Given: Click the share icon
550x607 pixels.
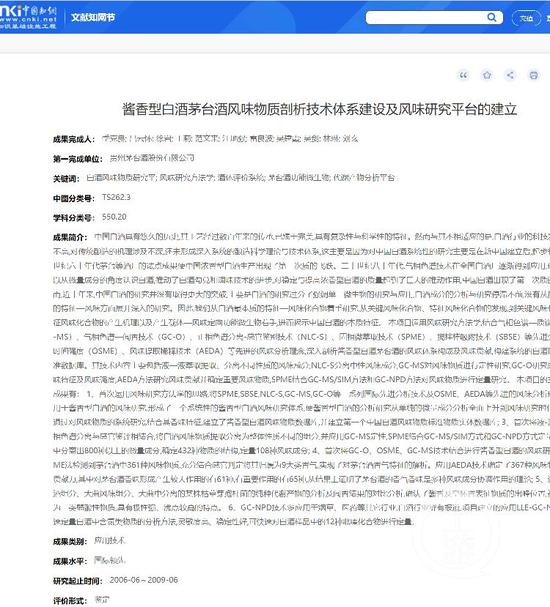Looking at the screenshot, I should 511,75.
